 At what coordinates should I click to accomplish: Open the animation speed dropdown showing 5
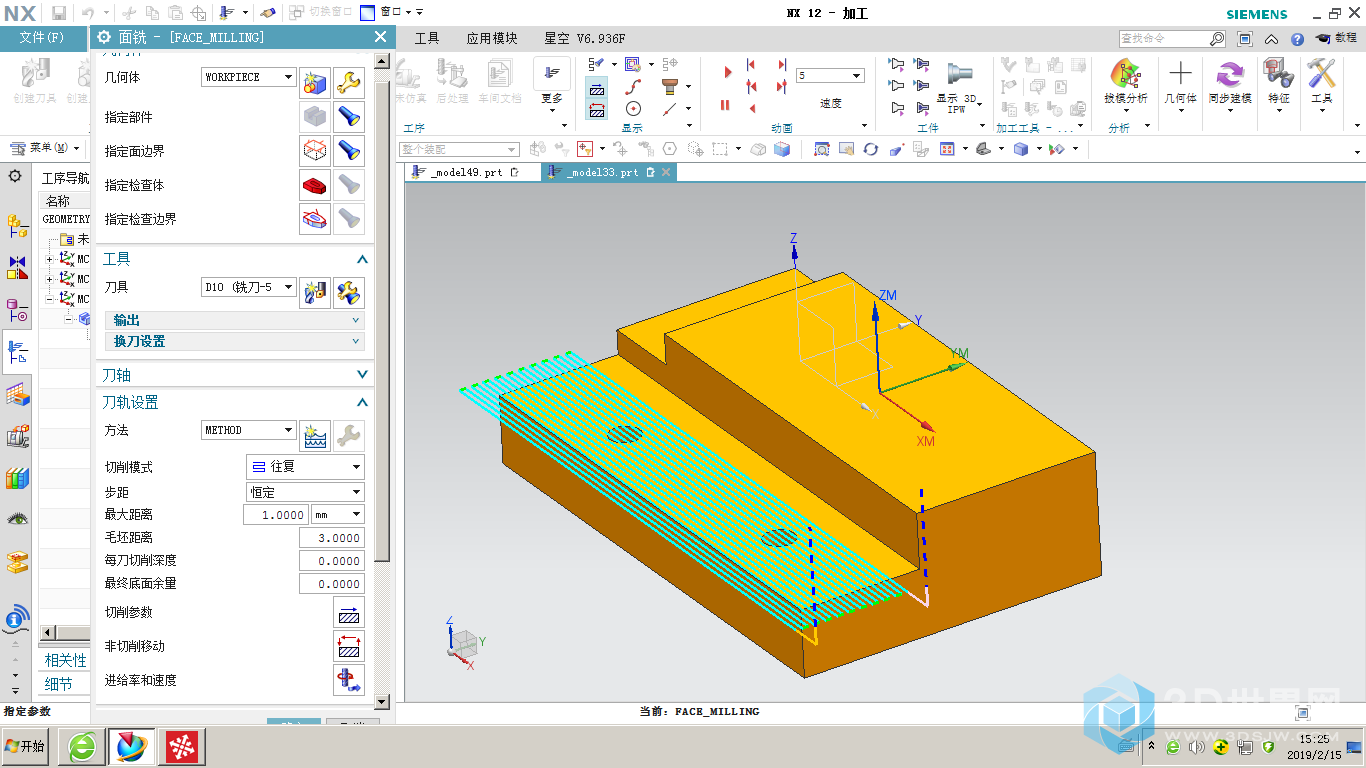pos(830,76)
